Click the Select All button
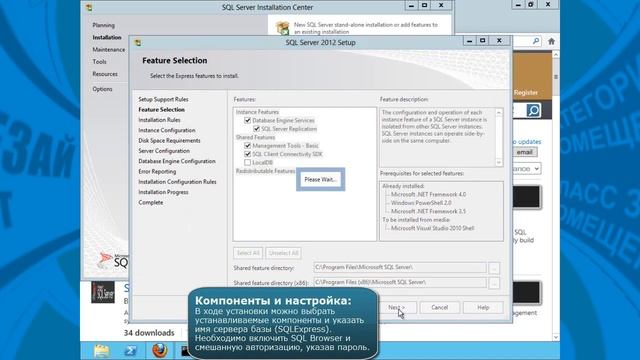 tap(248, 253)
